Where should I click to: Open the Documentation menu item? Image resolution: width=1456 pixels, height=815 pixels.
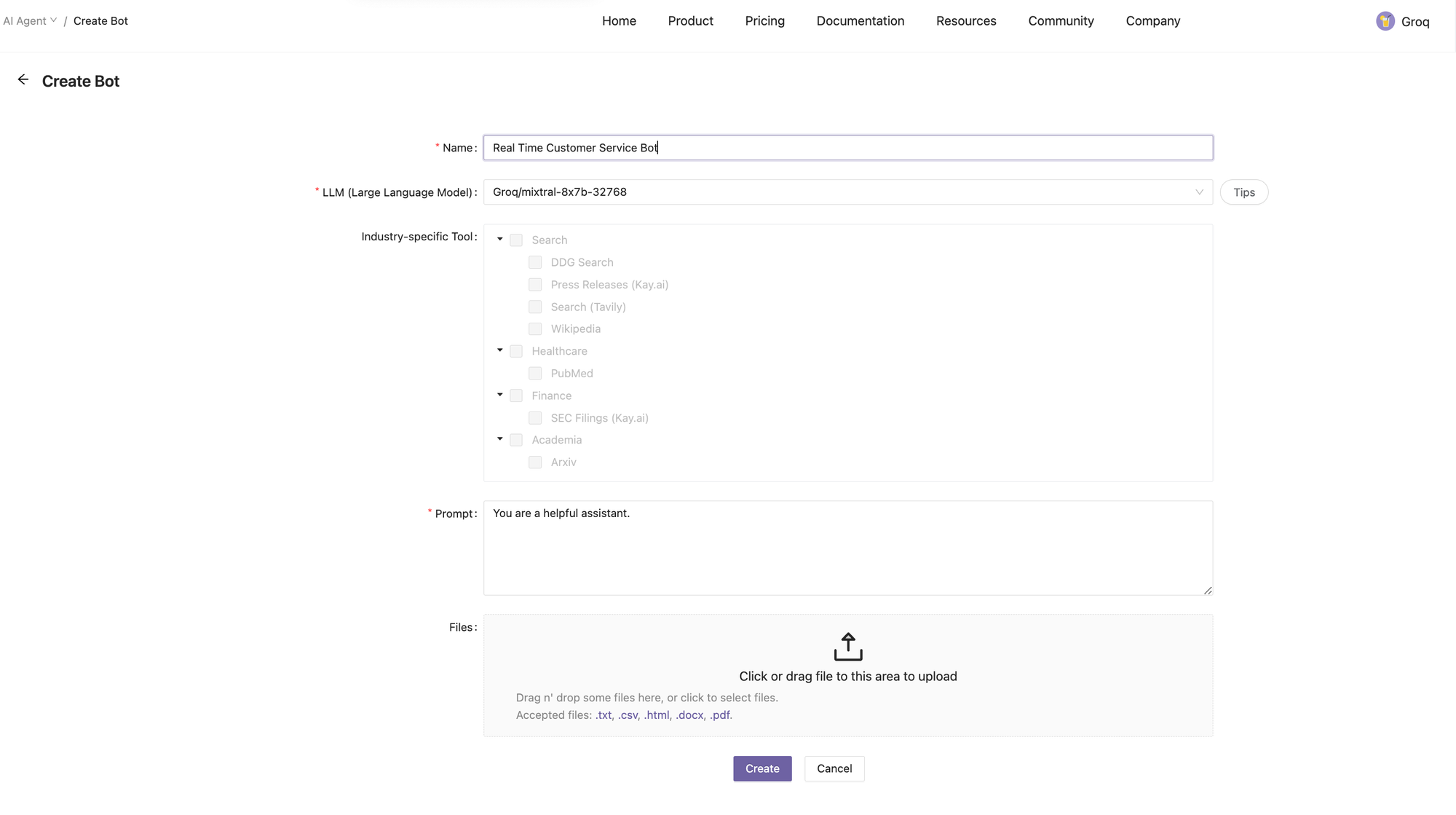tap(860, 21)
